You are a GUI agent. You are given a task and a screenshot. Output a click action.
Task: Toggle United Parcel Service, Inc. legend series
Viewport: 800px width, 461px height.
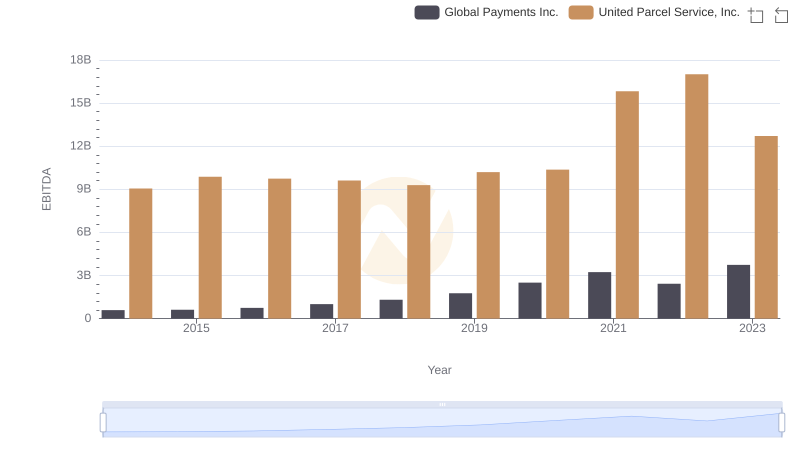pos(654,12)
